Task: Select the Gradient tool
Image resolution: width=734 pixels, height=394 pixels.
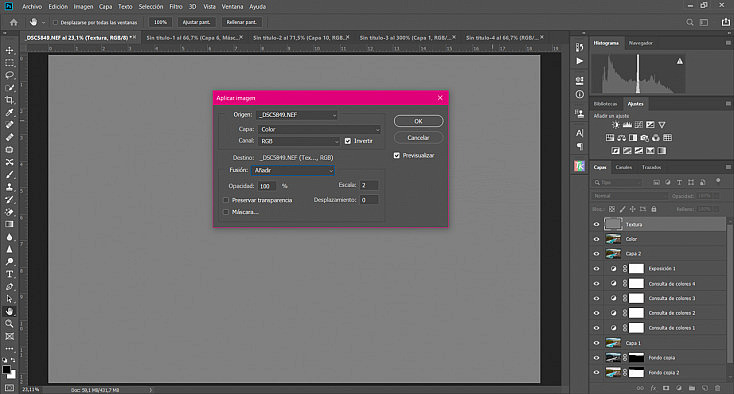Action: pyautogui.click(x=9, y=224)
